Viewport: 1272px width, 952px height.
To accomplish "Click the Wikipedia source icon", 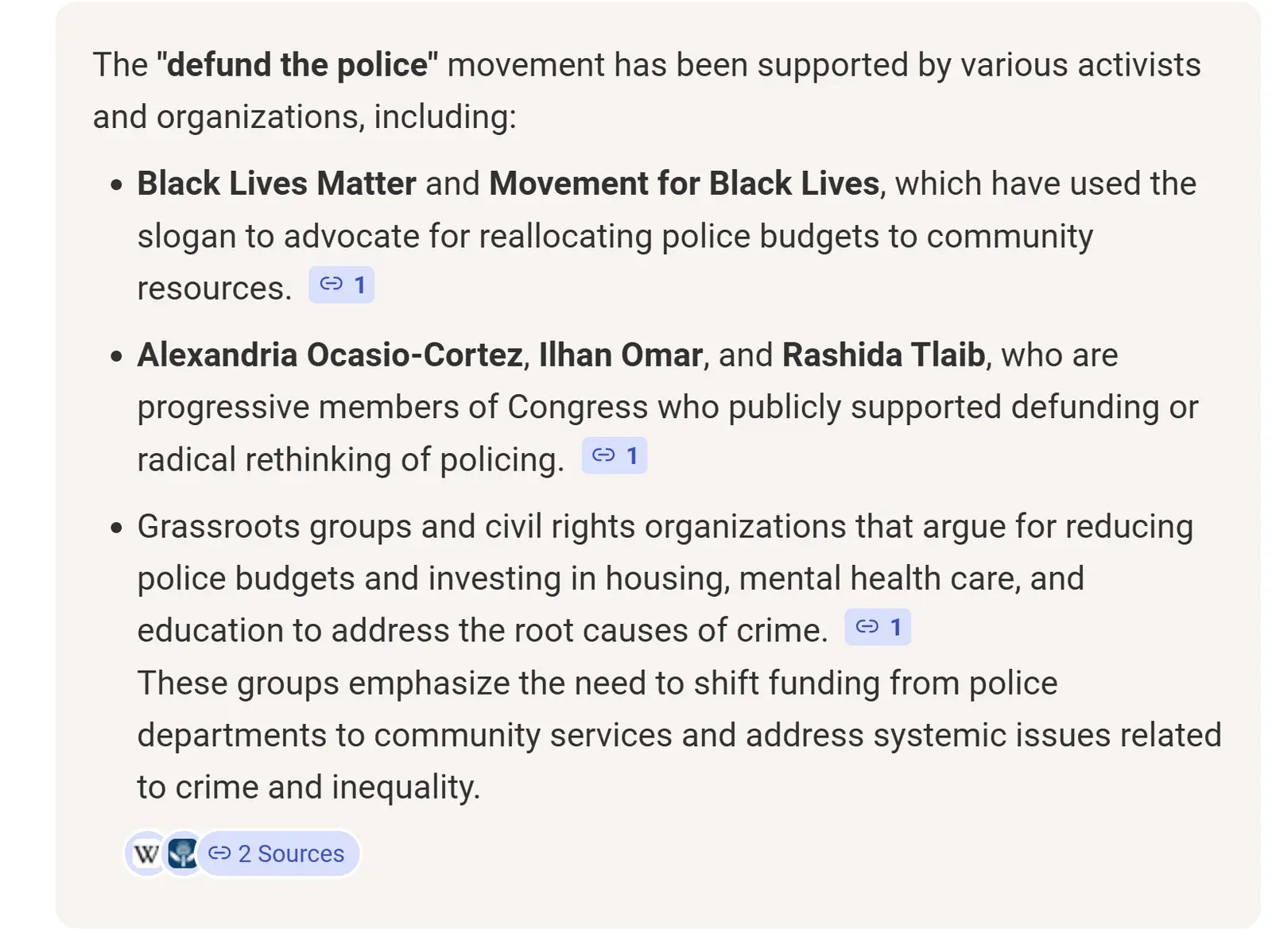I will (146, 854).
